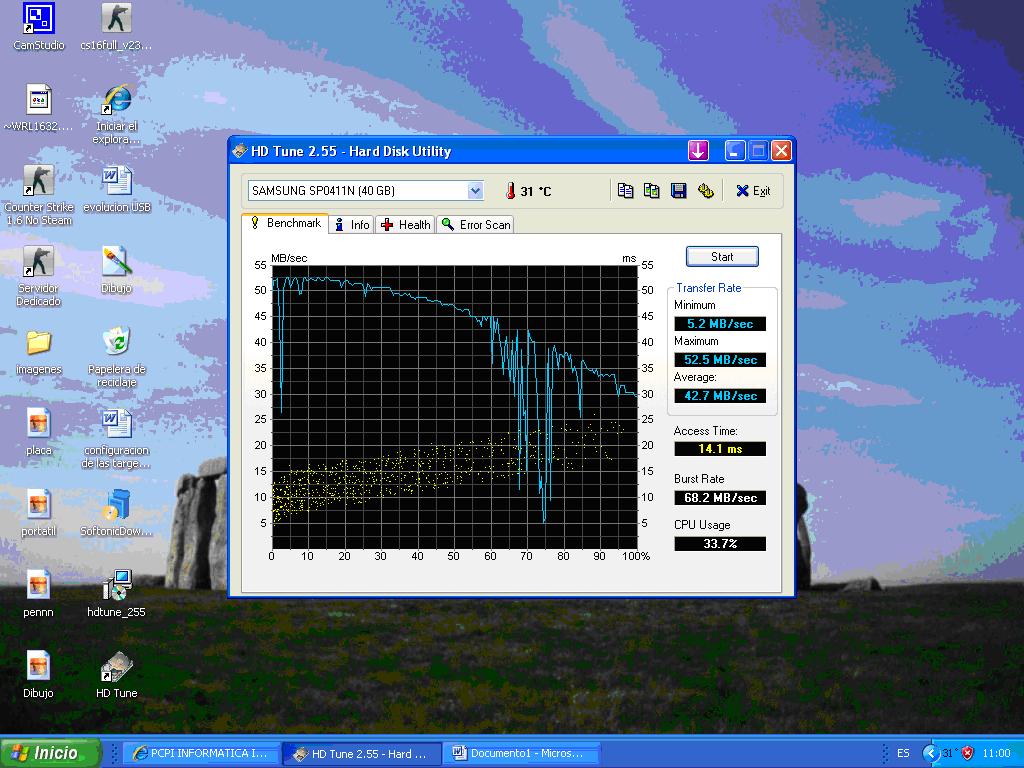Switch to the Health tab
This screenshot has height=768, width=1024.
406,225
